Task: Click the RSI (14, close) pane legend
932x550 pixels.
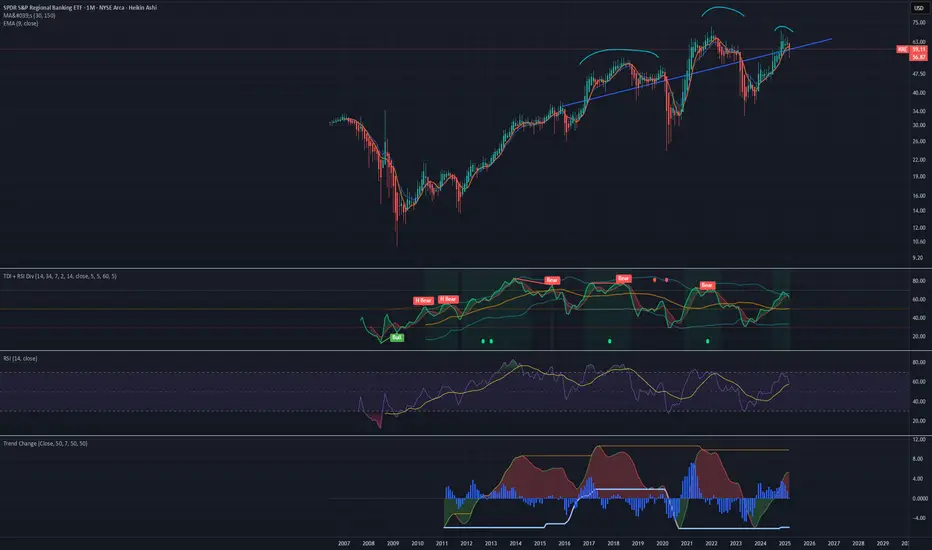Action: (x=20, y=359)
